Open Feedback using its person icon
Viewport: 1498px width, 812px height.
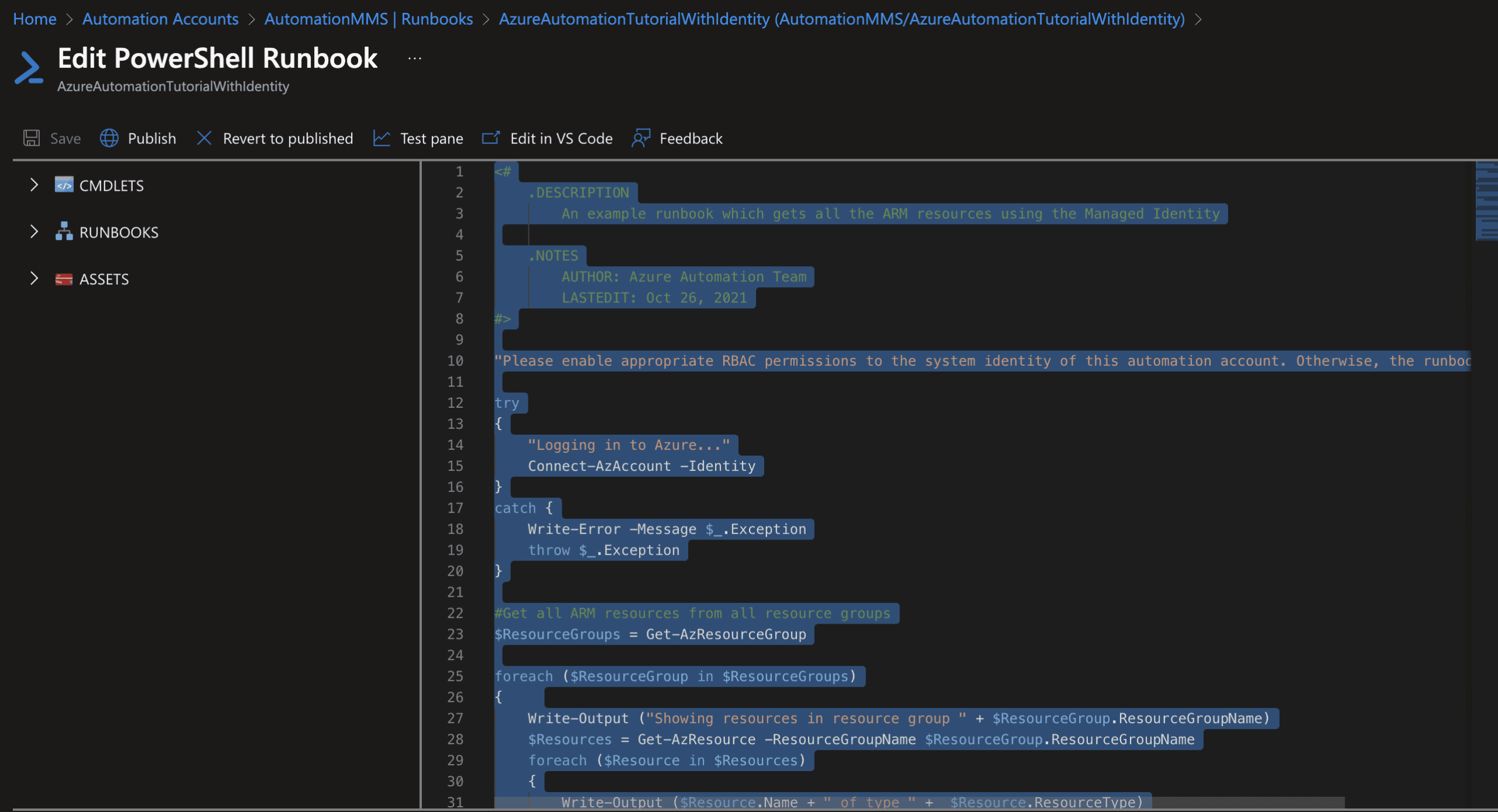point(641,138)
